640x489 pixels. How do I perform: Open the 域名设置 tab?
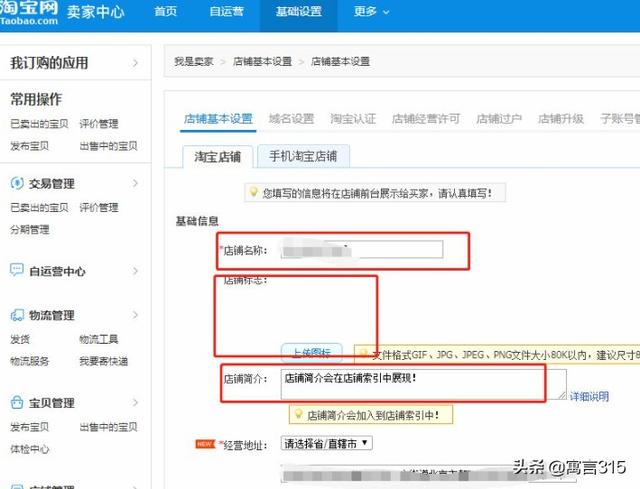tap(291, 119)
